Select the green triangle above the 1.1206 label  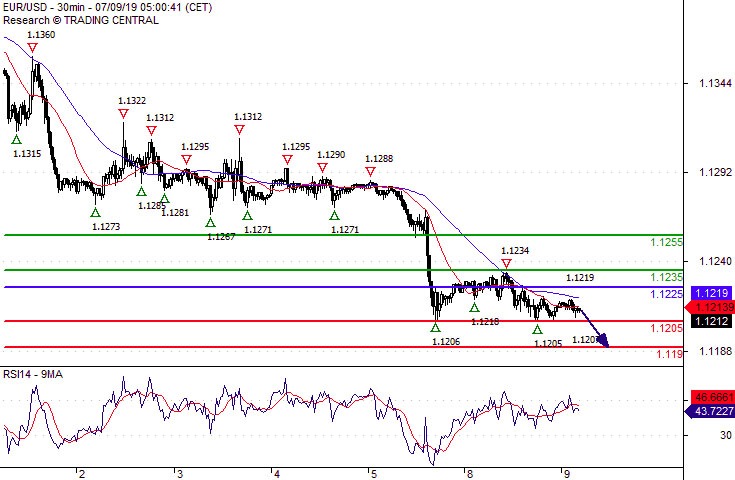point(436,328)
